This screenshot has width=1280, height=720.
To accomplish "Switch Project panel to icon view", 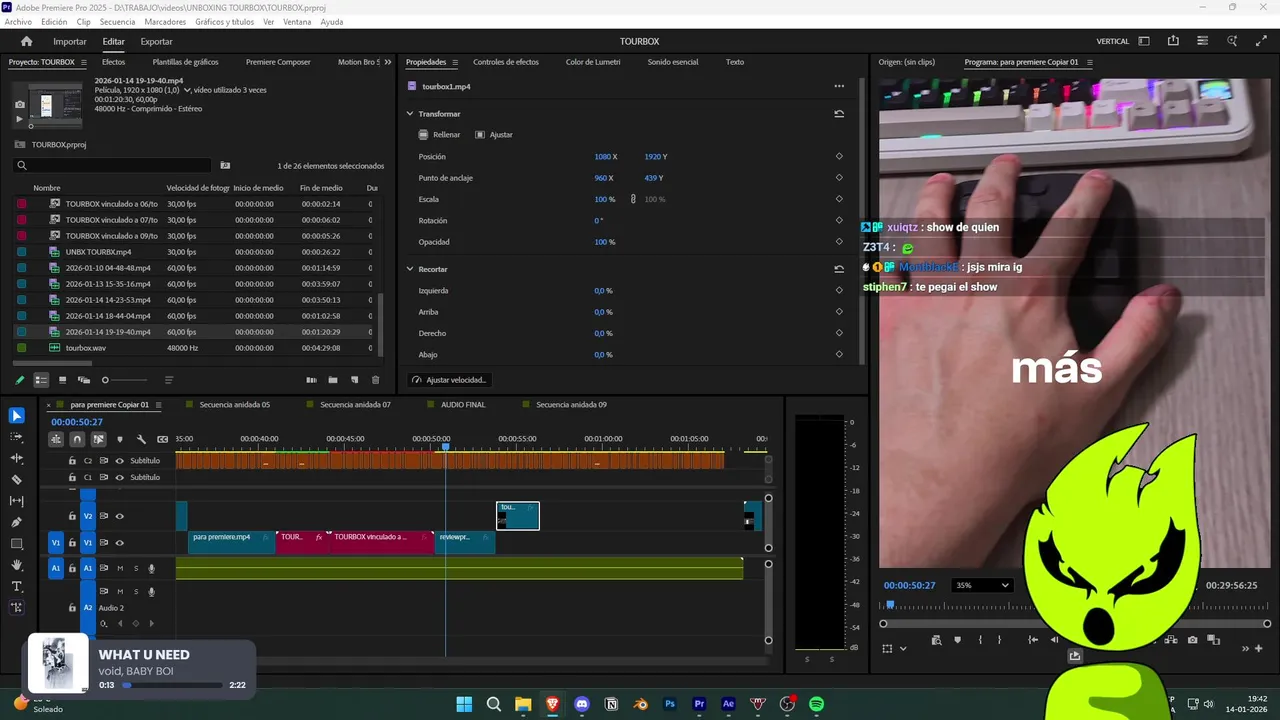I will click(x=62, y=380).
